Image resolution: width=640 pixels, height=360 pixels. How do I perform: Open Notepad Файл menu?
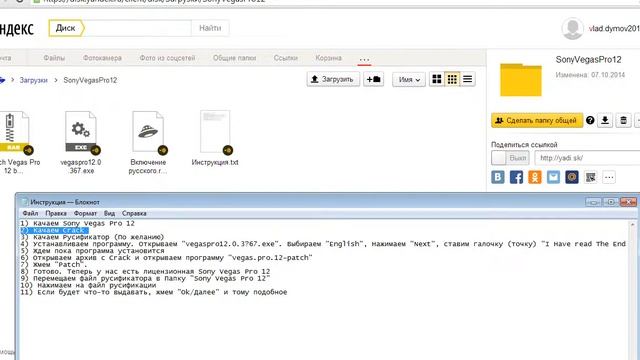pyautogui.click(x=30, y=213)
